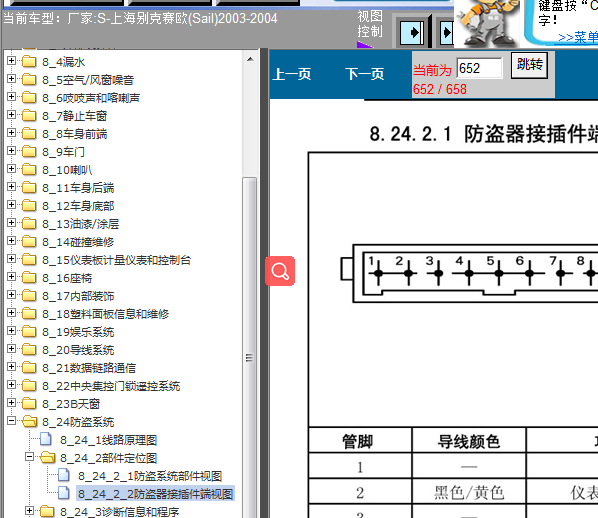Image resolution: width=598 pixels, height=518 pixels.
Task: Select 8_23B天窗 tree item
Action: (71, 404)
